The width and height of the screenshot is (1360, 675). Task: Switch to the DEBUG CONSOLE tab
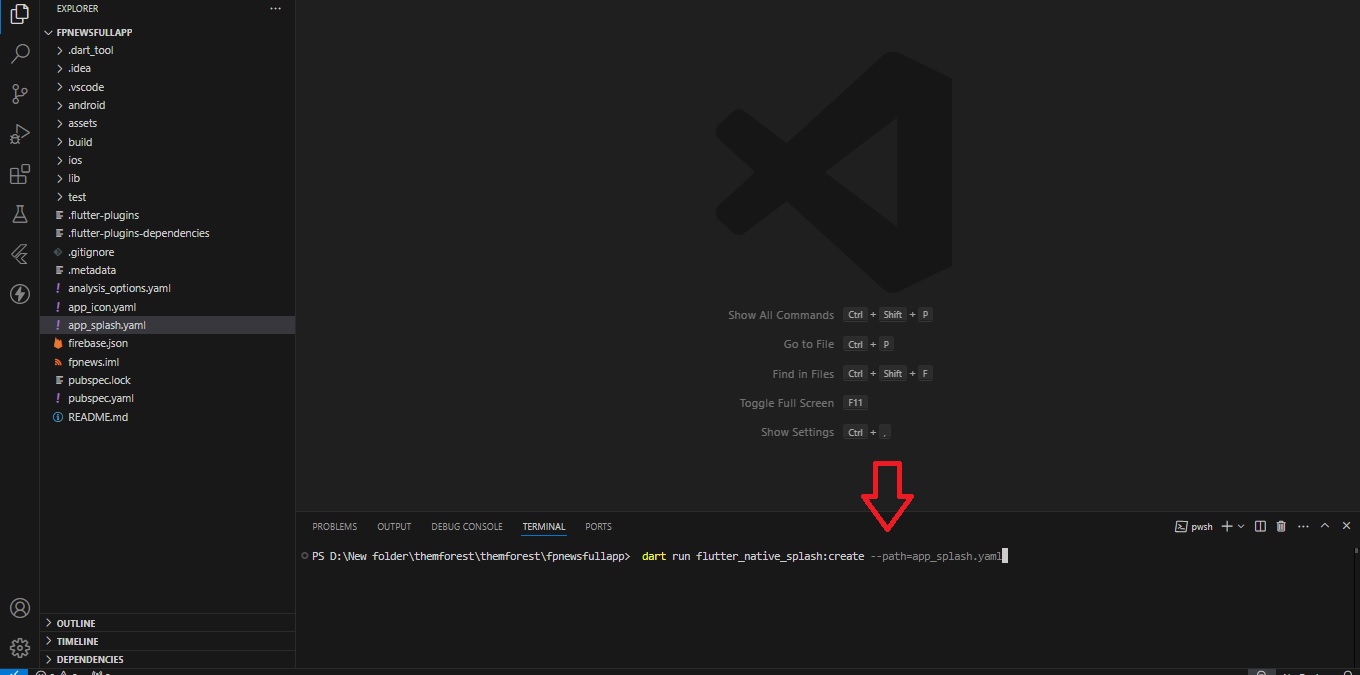click(x=467, y=527)
